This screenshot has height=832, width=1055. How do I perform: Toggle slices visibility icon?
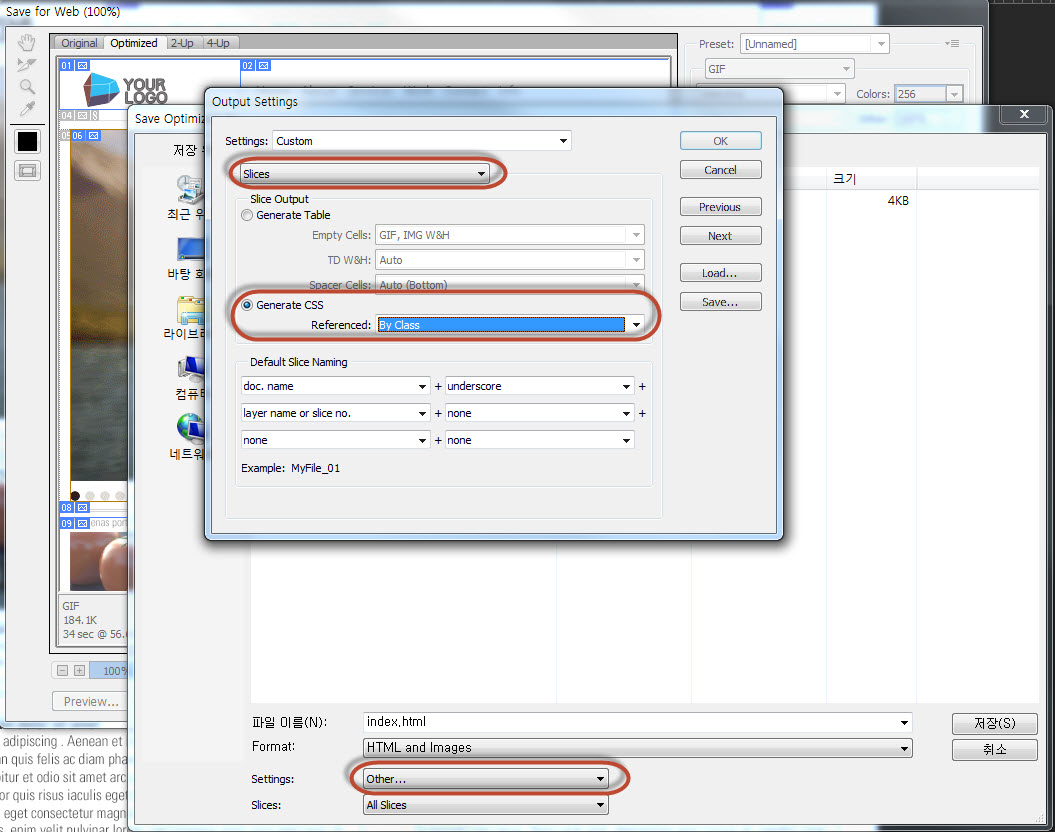point(27,171)
